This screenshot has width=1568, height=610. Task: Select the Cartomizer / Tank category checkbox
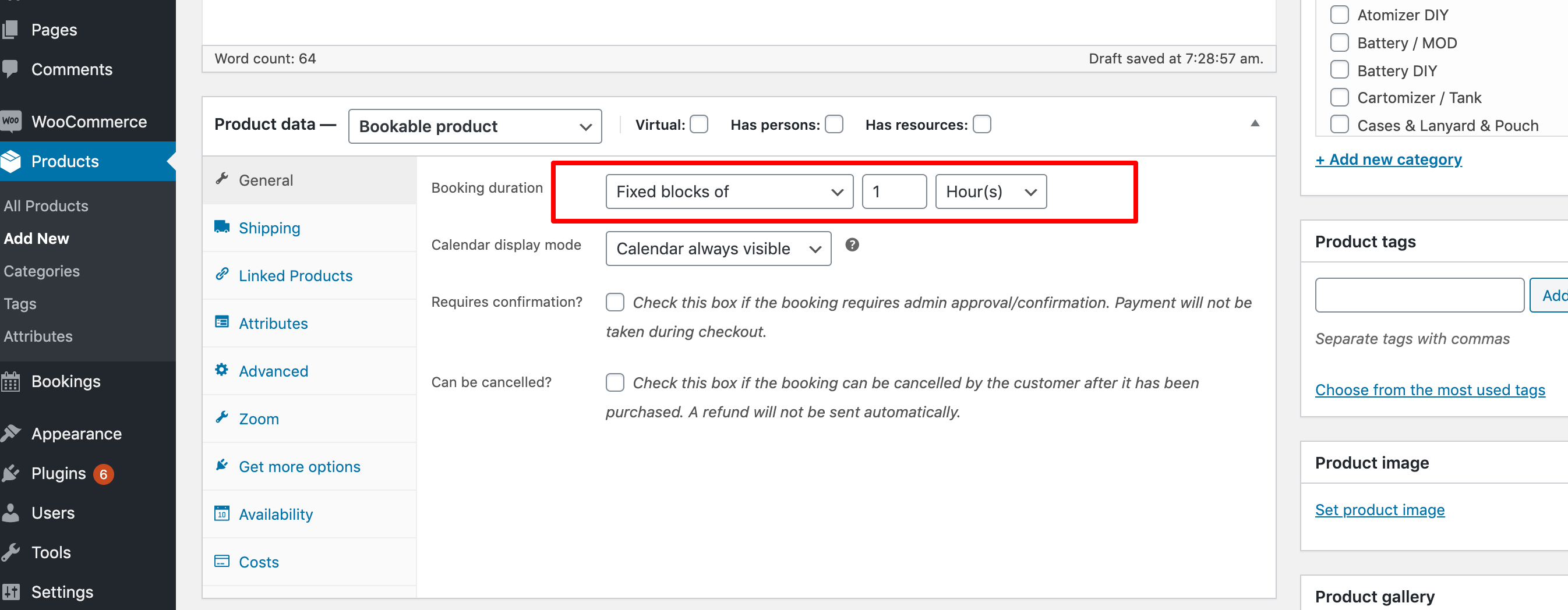1339,97
